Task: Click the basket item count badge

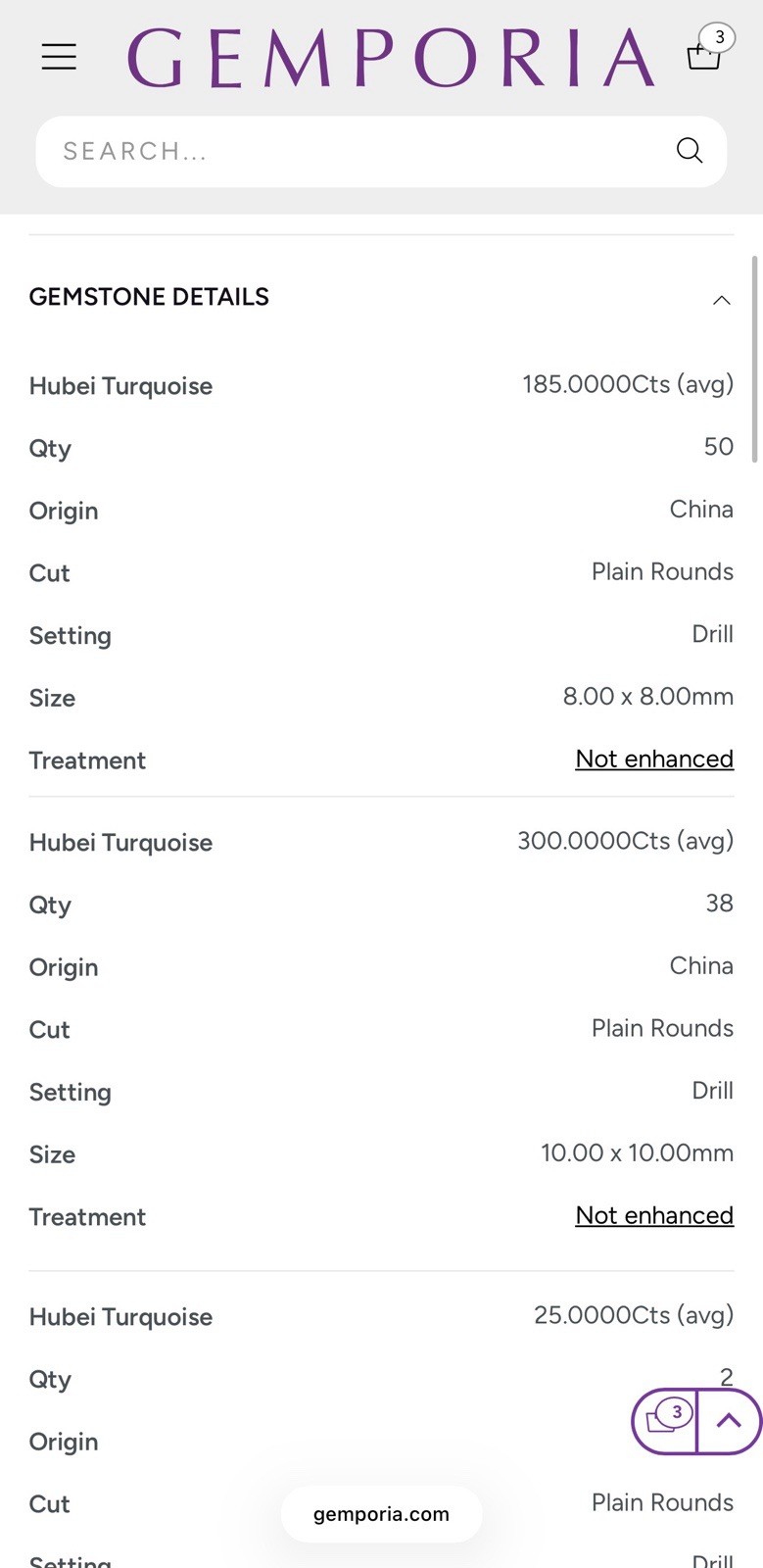Action: click(x=719, y=37)
